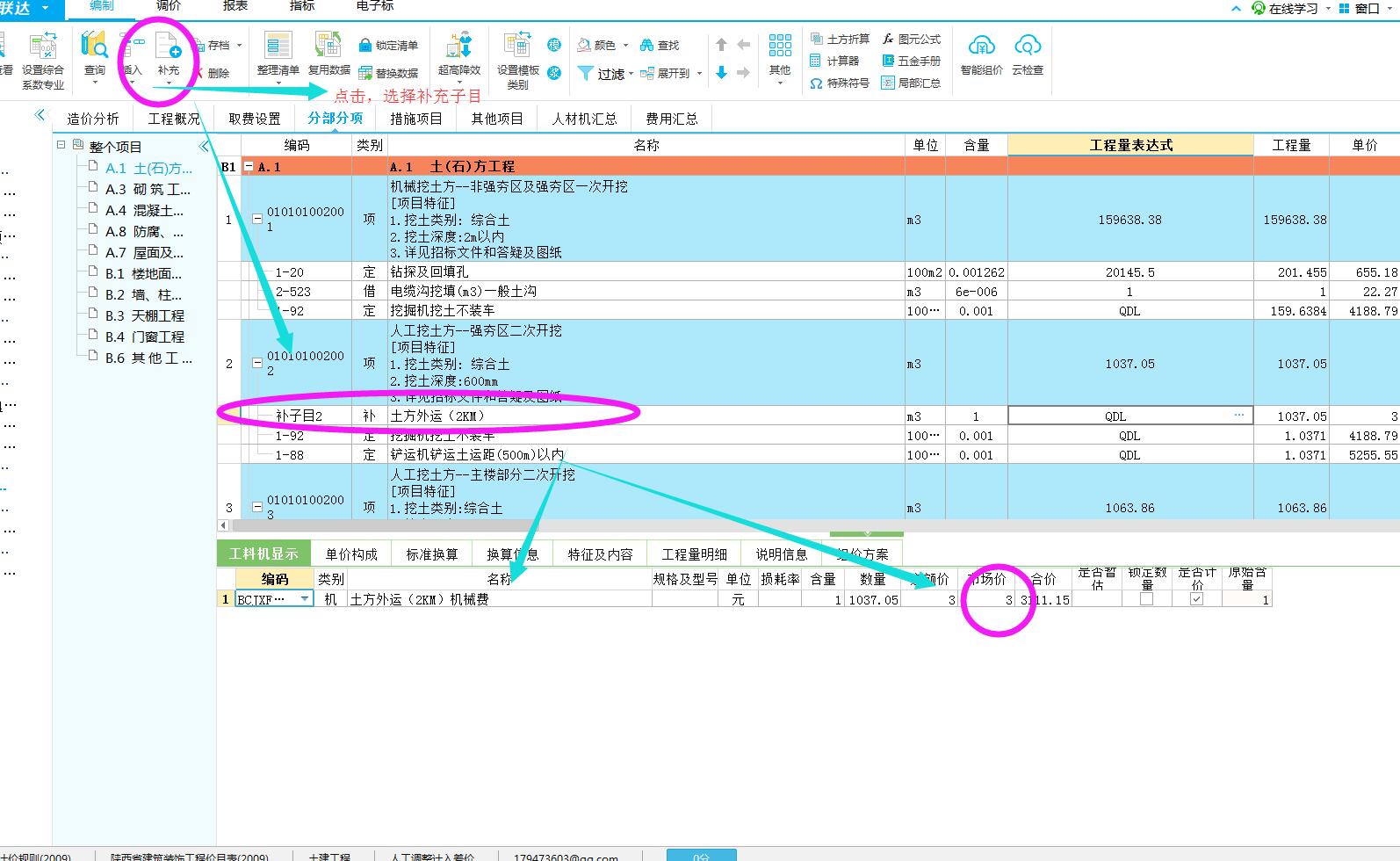Image resolution: width=1400 pixels, height=861 pixels.
Task: Toggle 锁定数量 checkbox in row 1
Action: point(1146,599)
